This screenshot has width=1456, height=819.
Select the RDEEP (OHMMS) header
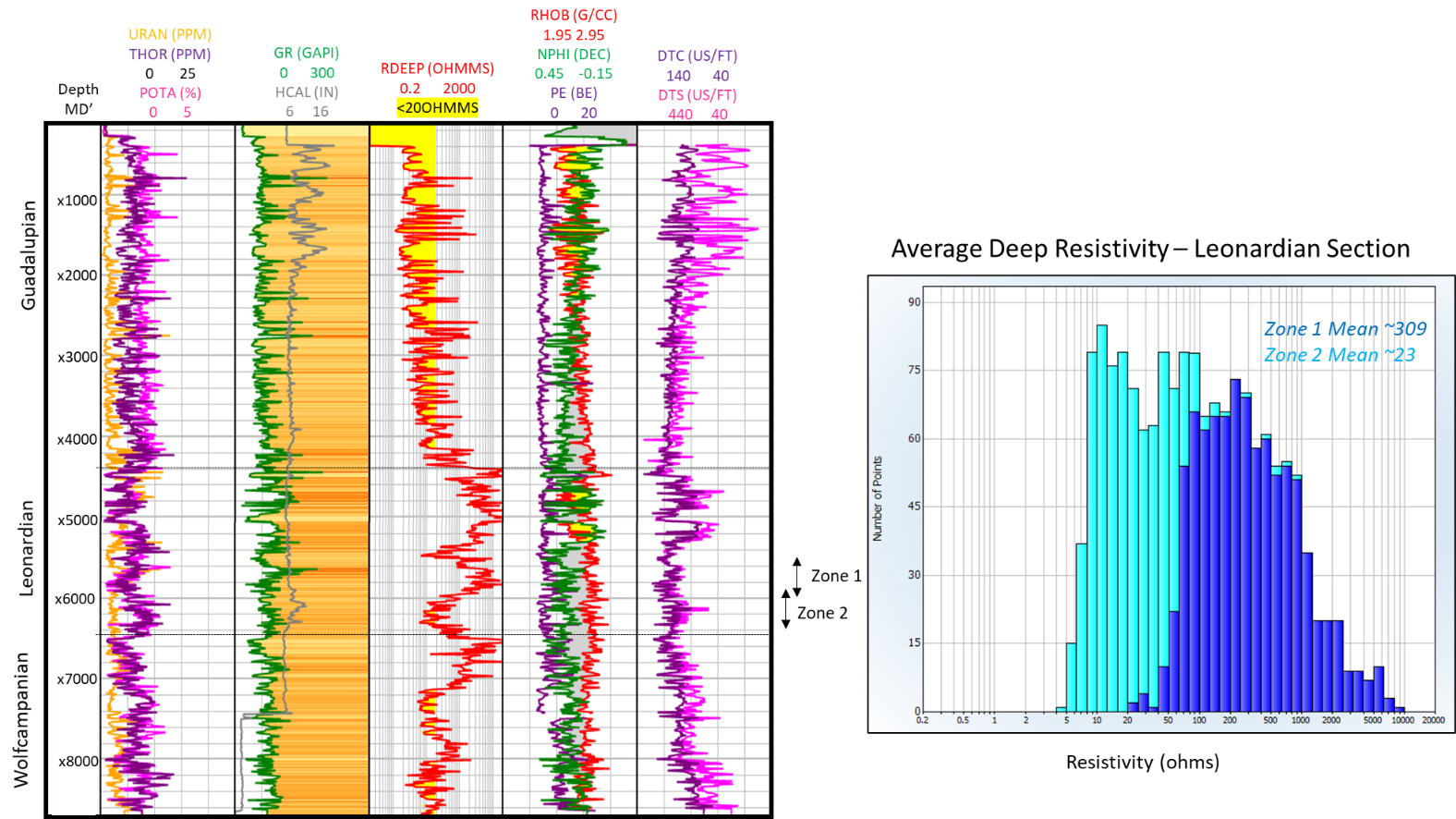(x=437, y=68)
